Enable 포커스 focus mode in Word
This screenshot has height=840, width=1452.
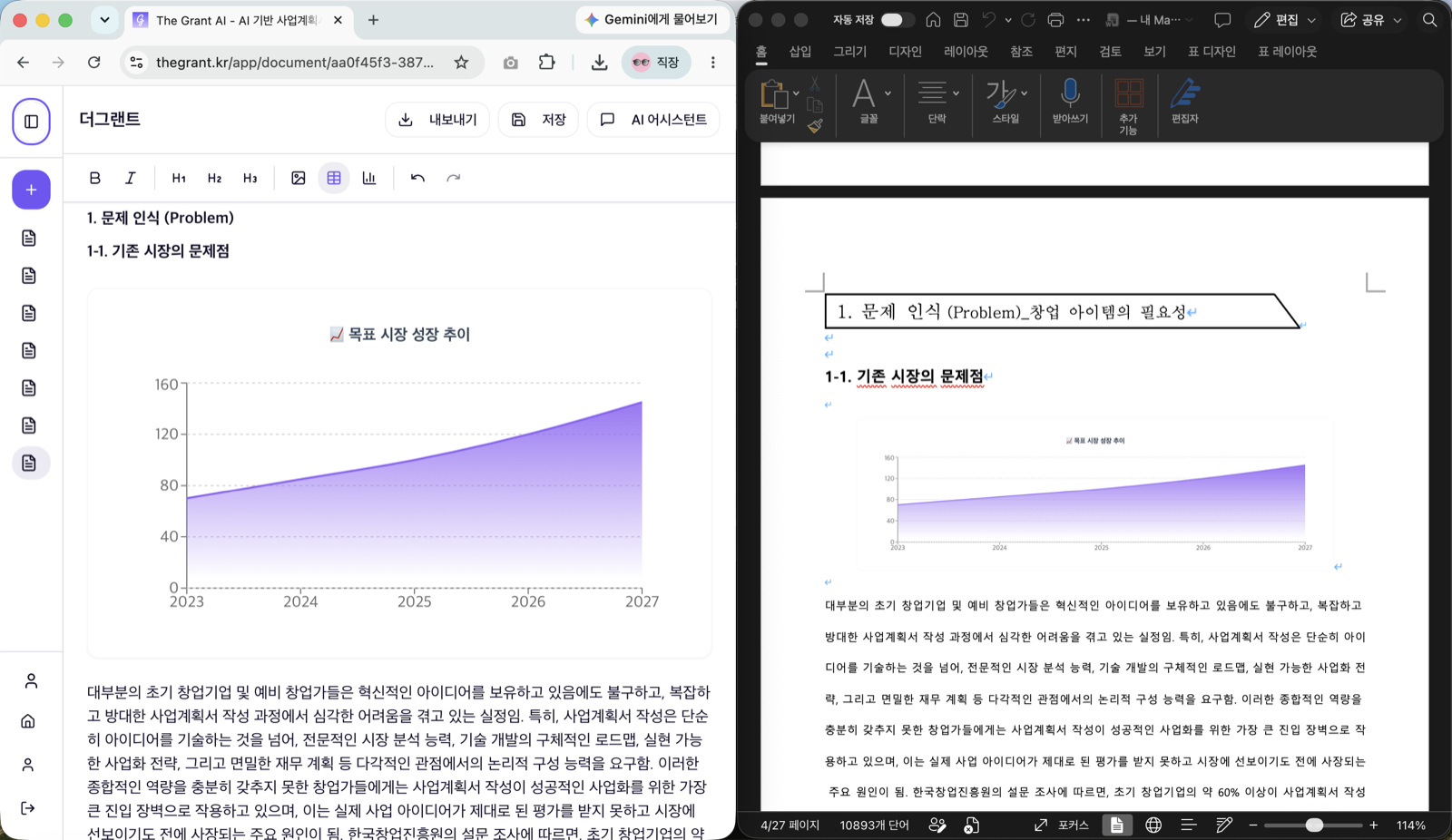pyautogui.click(x=1061, y=825)
